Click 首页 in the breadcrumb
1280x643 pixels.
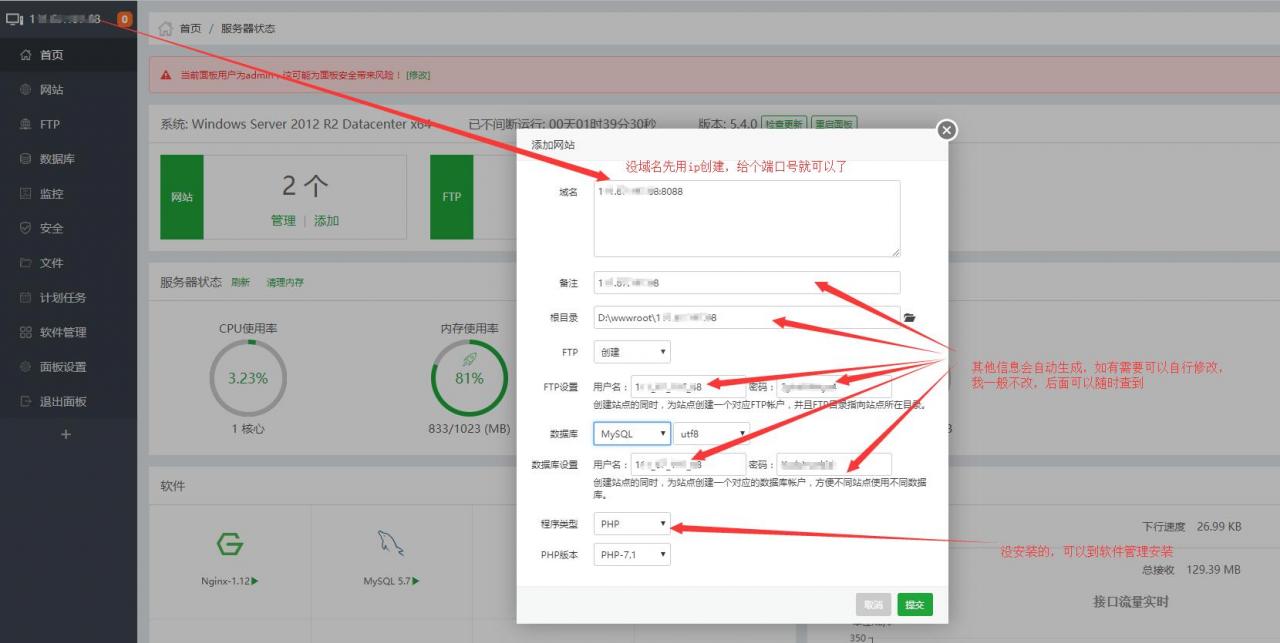click(190, 29)
